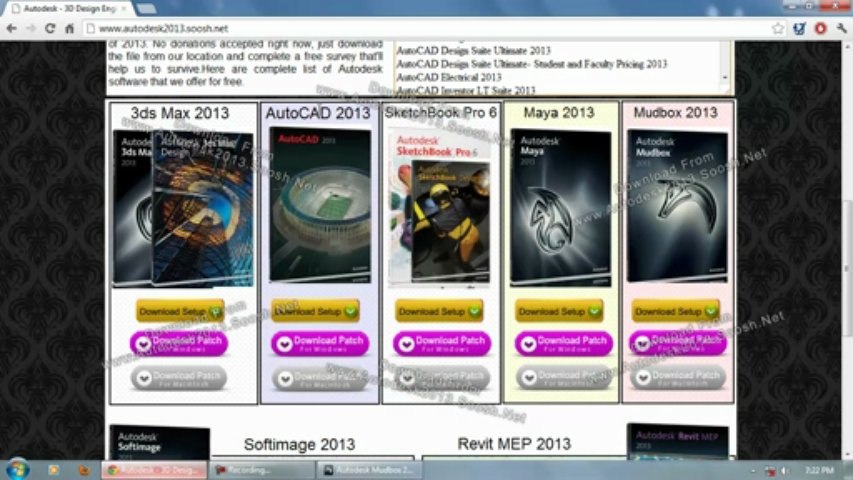The height and width of the screenshot is (480, 853).
Task: Download Macintosh patch for Mudbox 2013
Action: pos(678,378)
